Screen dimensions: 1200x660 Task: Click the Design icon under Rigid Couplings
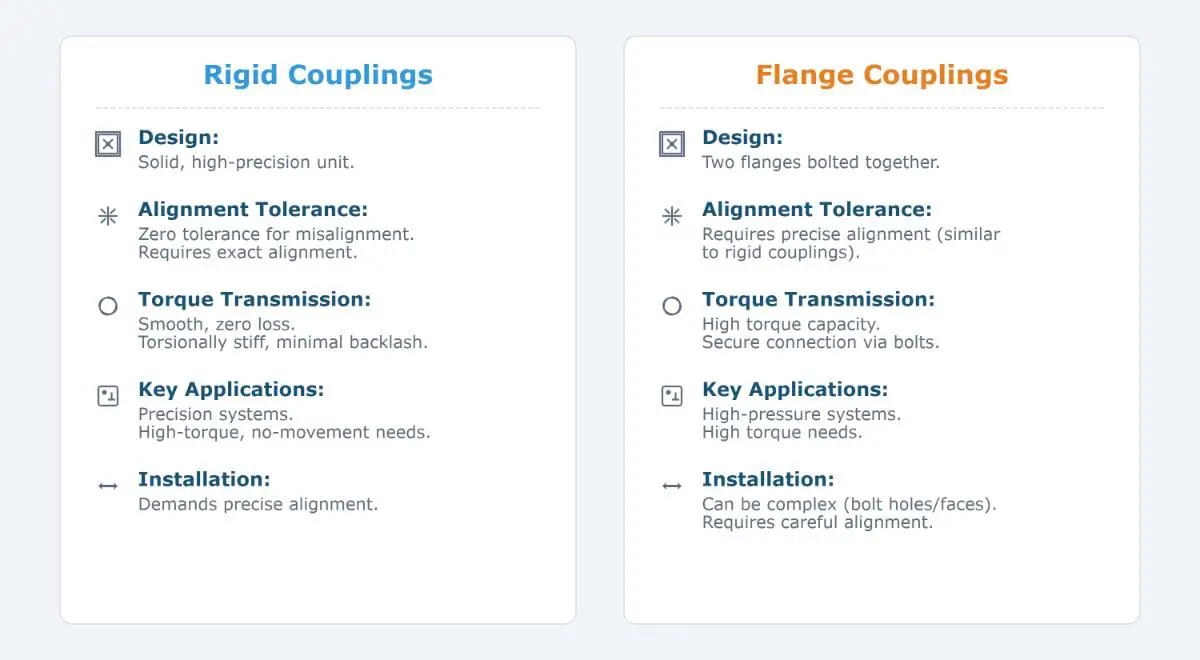tap(108, 144)
